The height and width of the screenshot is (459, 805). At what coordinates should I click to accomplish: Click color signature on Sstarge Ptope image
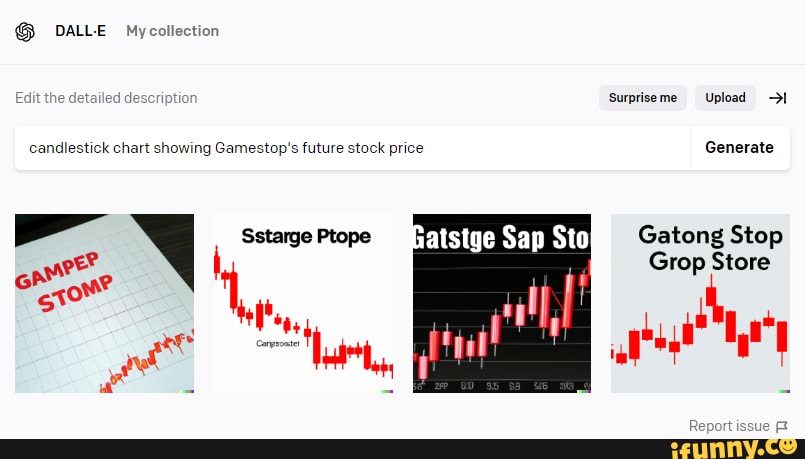385,390
